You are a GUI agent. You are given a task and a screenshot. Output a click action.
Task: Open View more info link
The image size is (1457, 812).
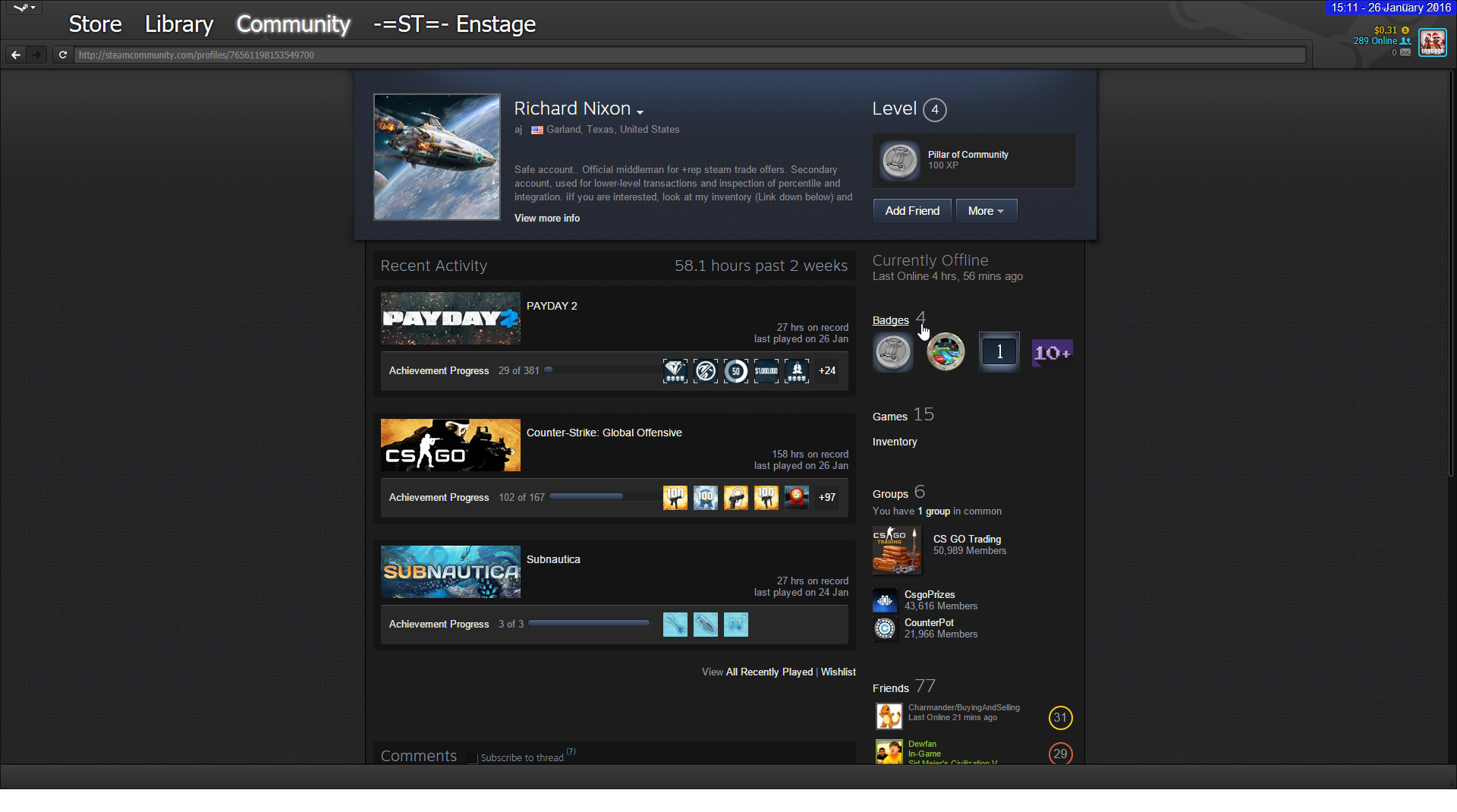tap(546, 219)
